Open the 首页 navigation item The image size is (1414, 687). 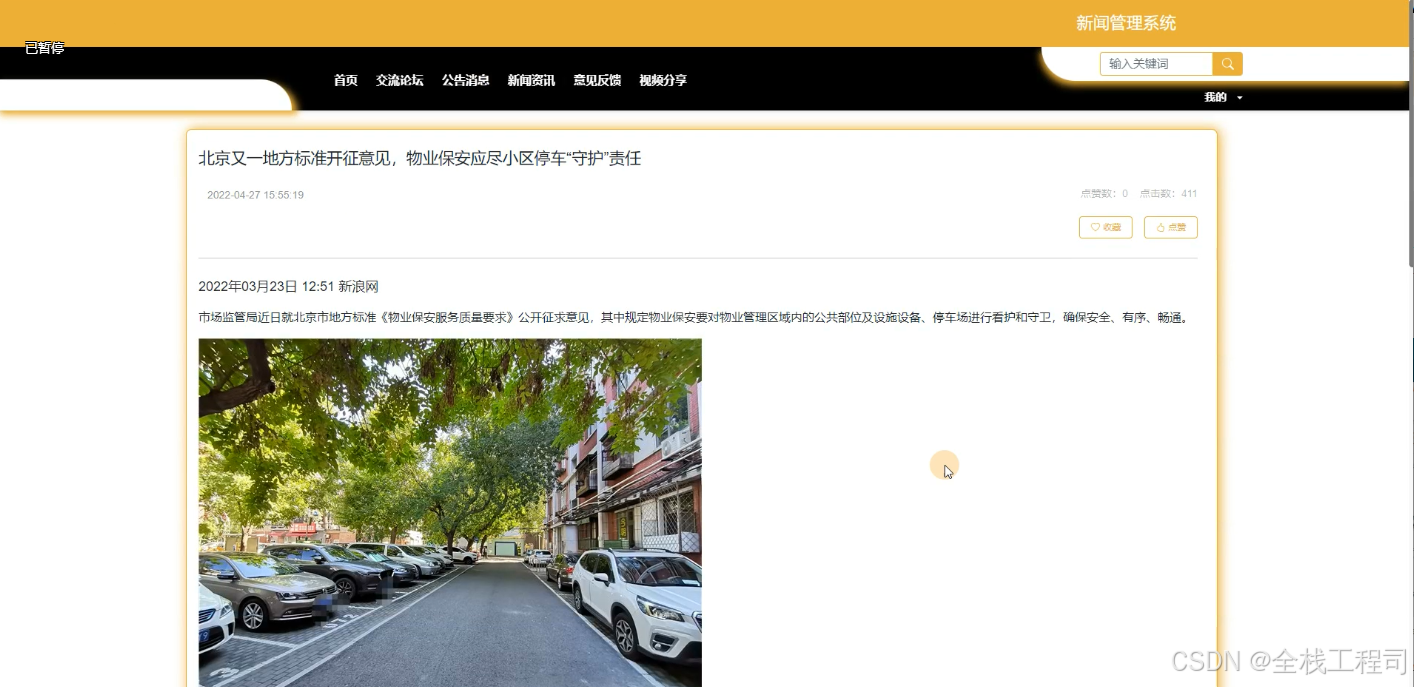click(346, 80)
